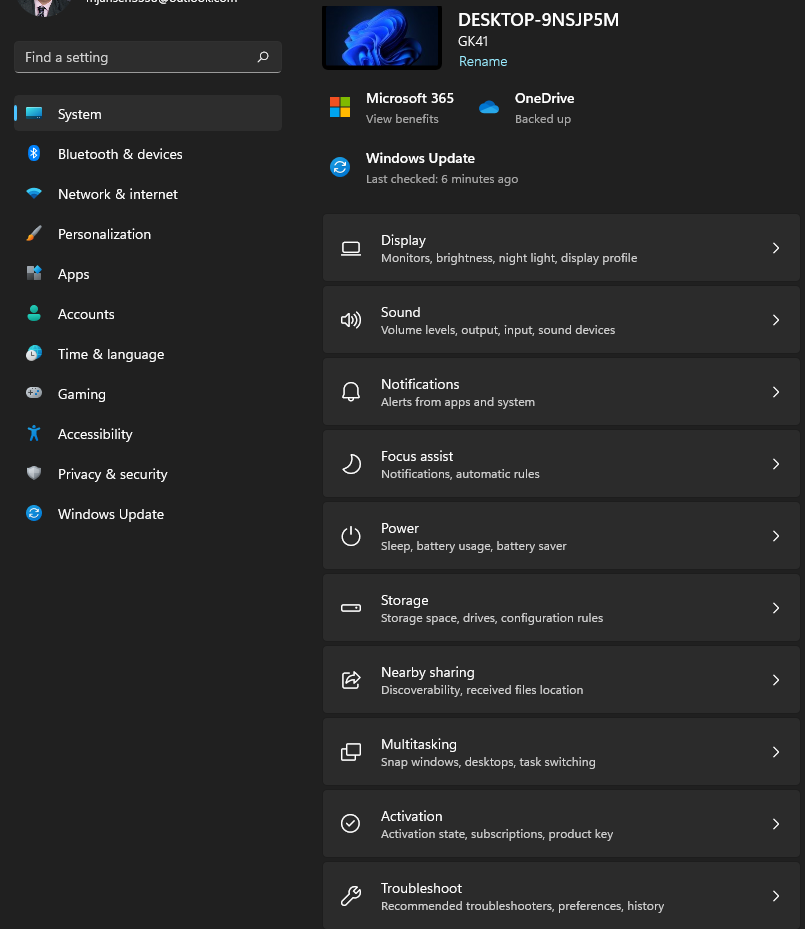
Task: Open Gaming settings
Action: point(147,393)
